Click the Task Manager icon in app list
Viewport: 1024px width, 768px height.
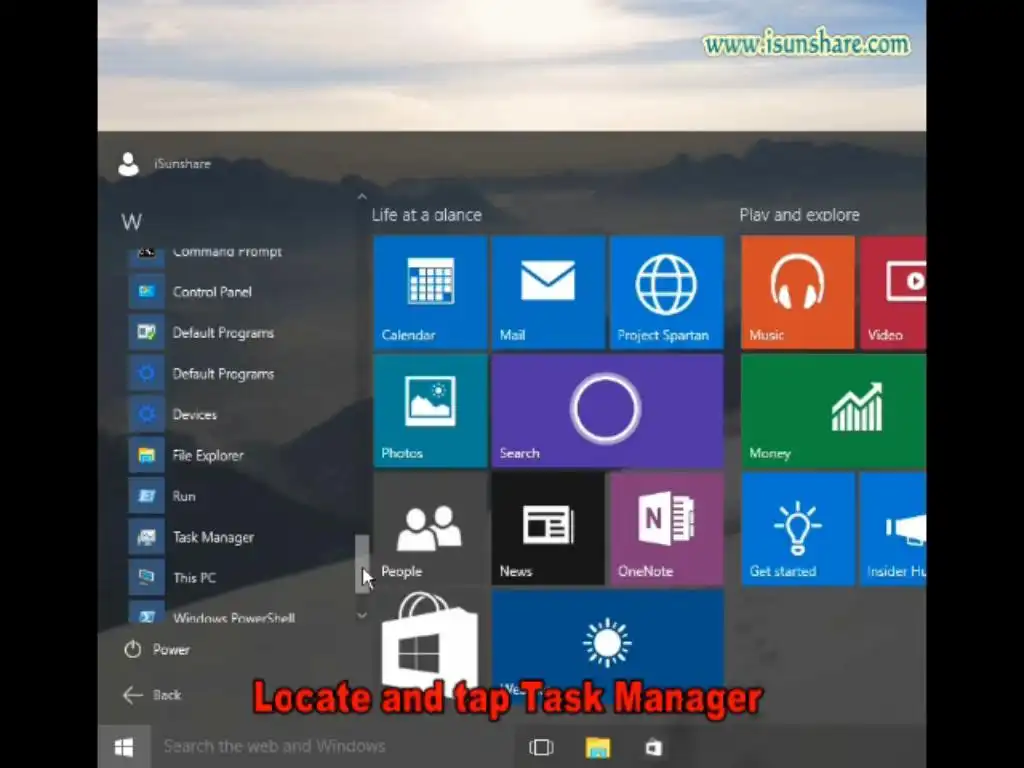pos(146,537)
